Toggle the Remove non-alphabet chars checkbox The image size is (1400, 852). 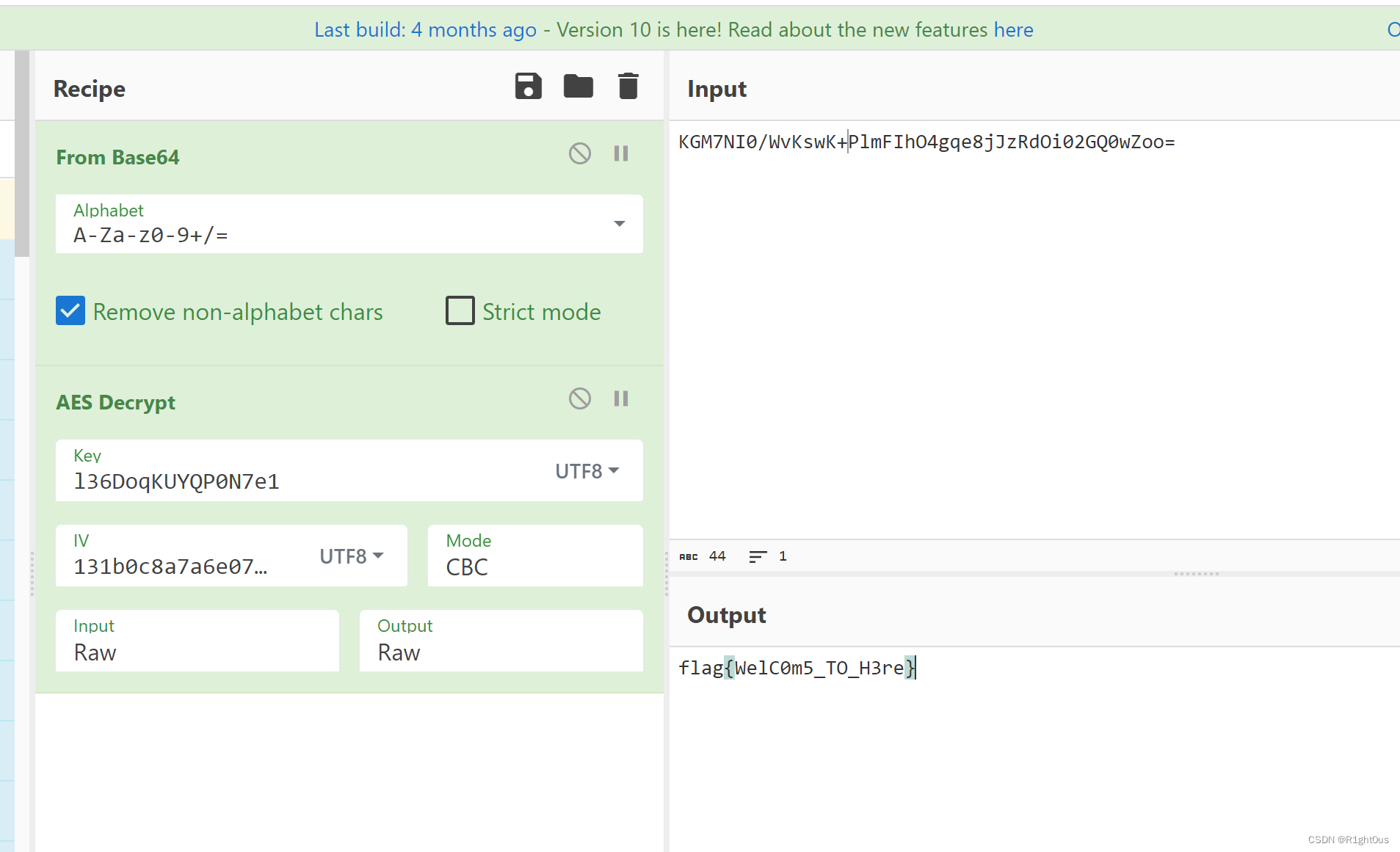[x=70, y=311]
